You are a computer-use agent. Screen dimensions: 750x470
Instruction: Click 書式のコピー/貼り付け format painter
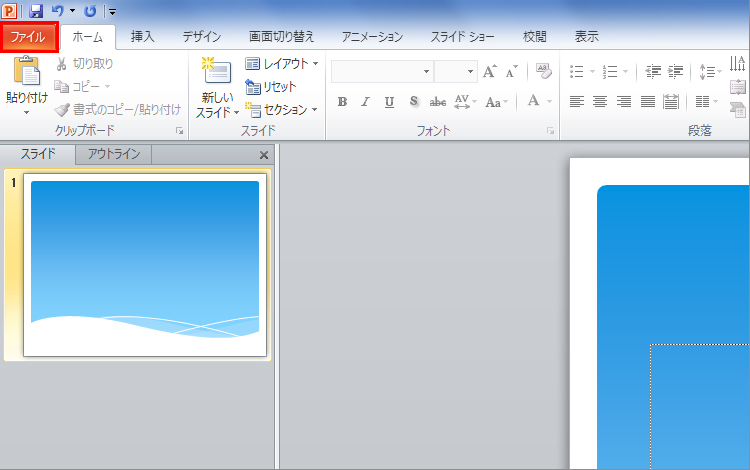point(118,109)
